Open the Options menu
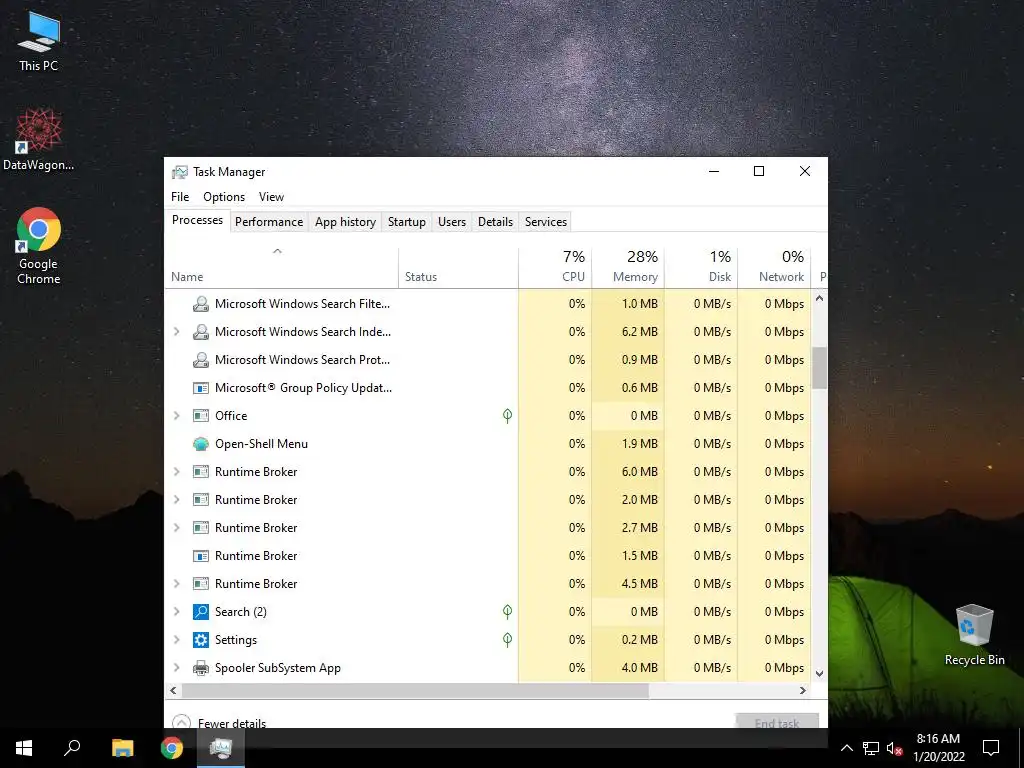Viewport: 1024px width, 768px height. 224,197
